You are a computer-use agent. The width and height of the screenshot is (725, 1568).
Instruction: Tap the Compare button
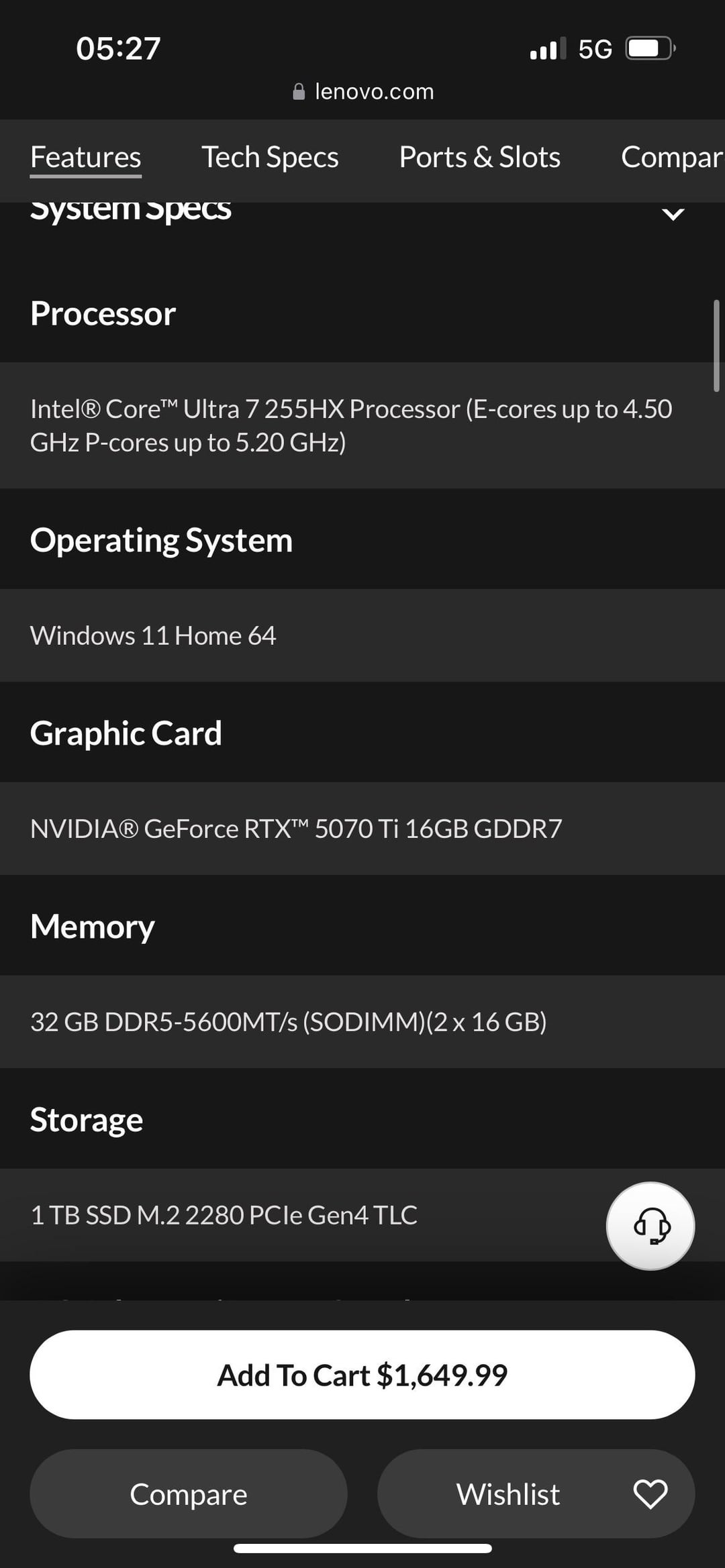tap(188, 1494)
